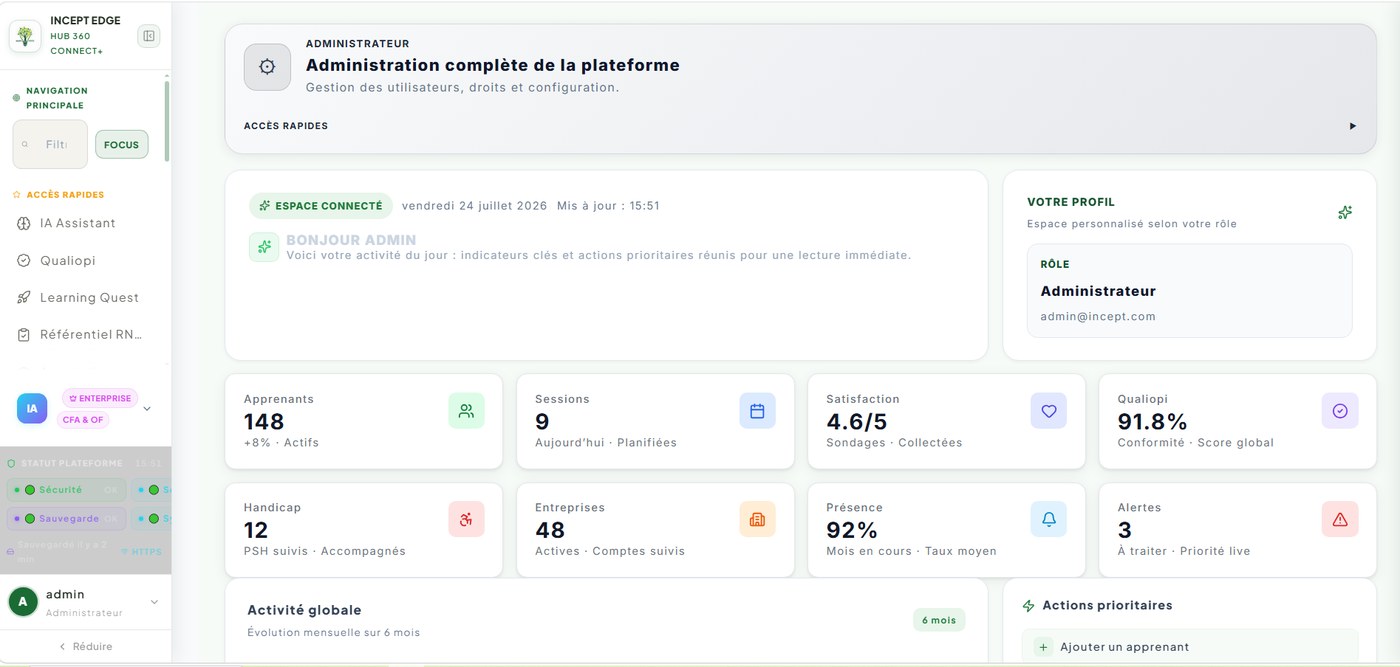Click the sidebar navigation scrollbar
Image resolution: width=1400 pixels, height=667 pixels.
167,120
